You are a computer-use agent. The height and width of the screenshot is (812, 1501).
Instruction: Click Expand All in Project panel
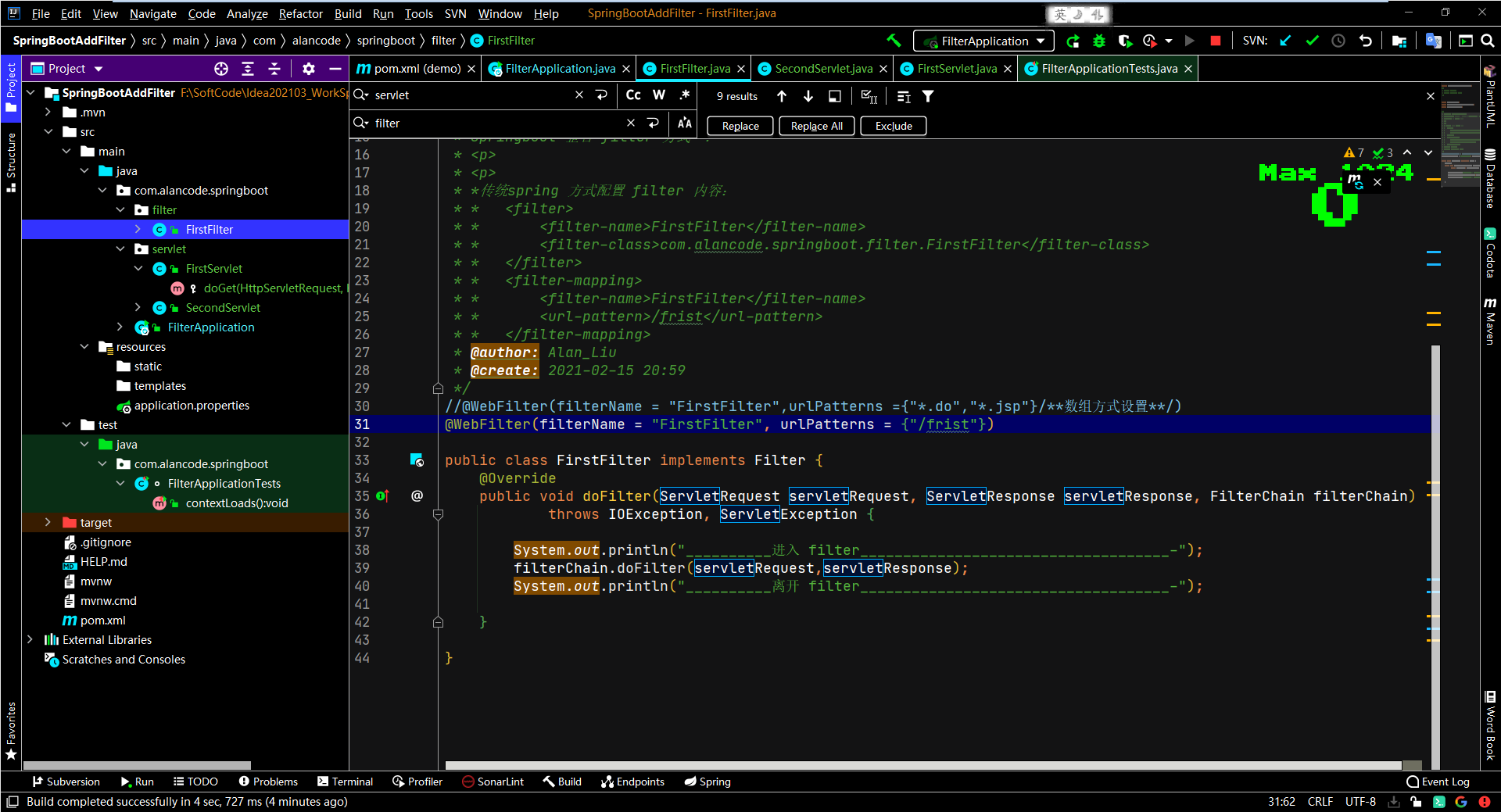248,69
